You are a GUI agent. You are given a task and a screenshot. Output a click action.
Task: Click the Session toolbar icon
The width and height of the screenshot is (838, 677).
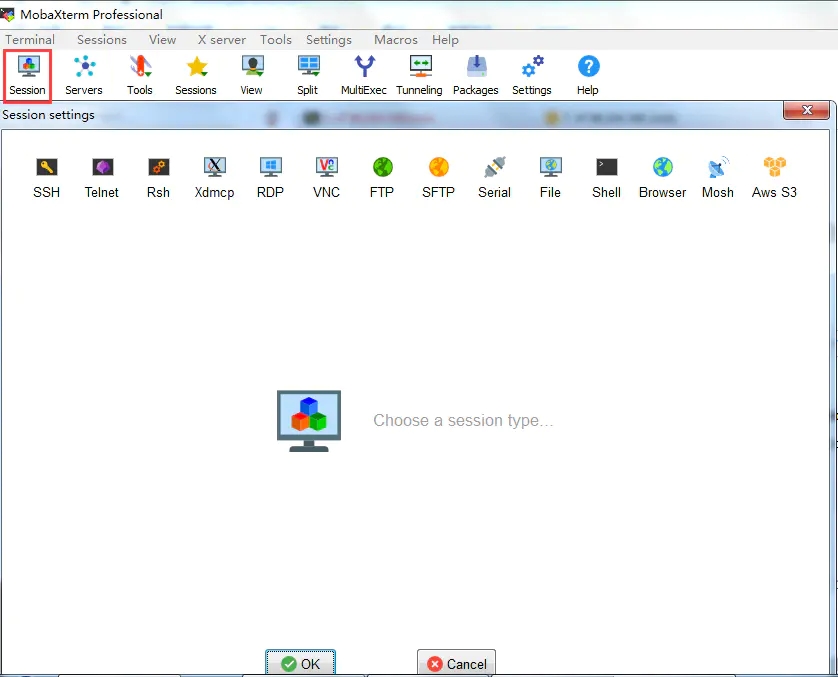(27, 74)
